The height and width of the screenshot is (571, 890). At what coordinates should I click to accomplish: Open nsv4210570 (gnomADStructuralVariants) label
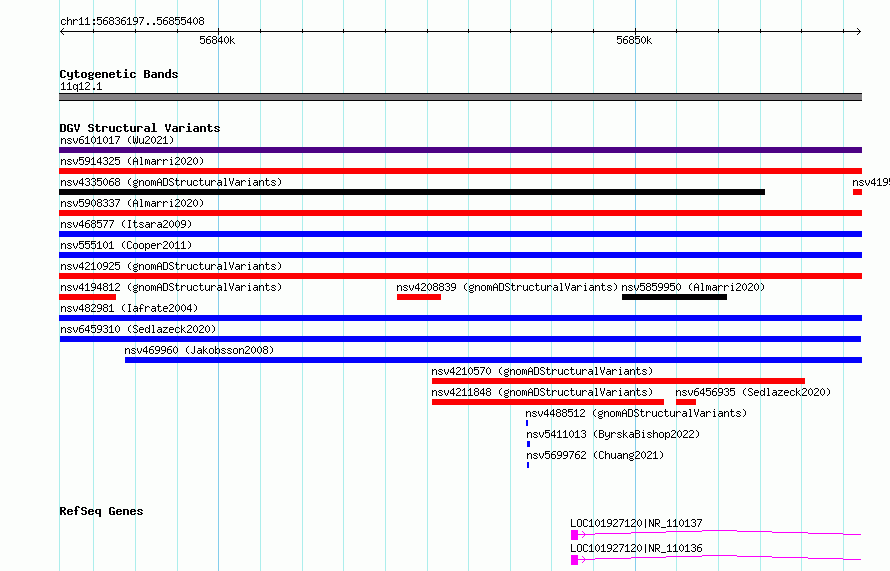click(542, 371)
